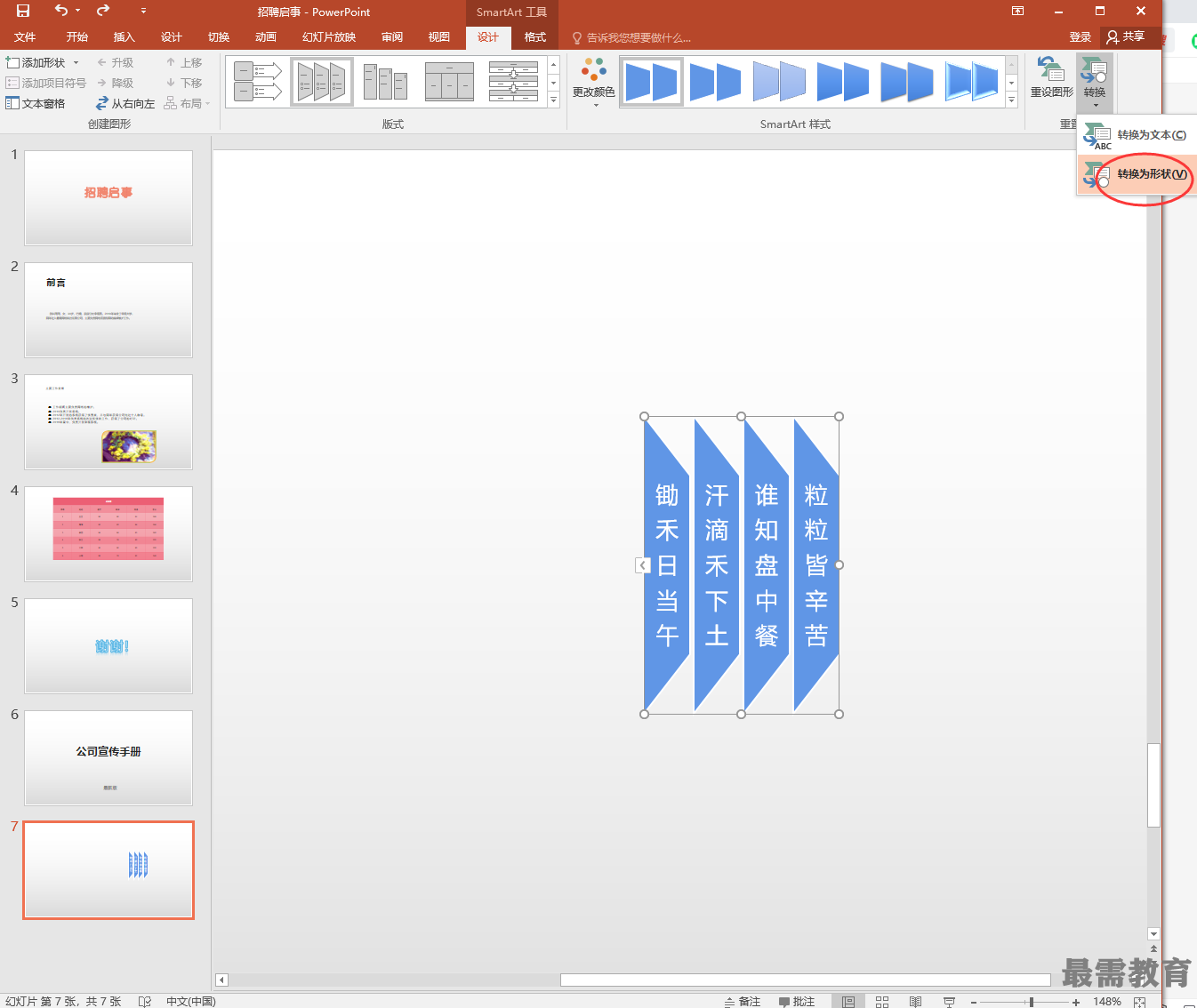
Task: Switch to Reading view icon
Action: (x=915, y=1001)
